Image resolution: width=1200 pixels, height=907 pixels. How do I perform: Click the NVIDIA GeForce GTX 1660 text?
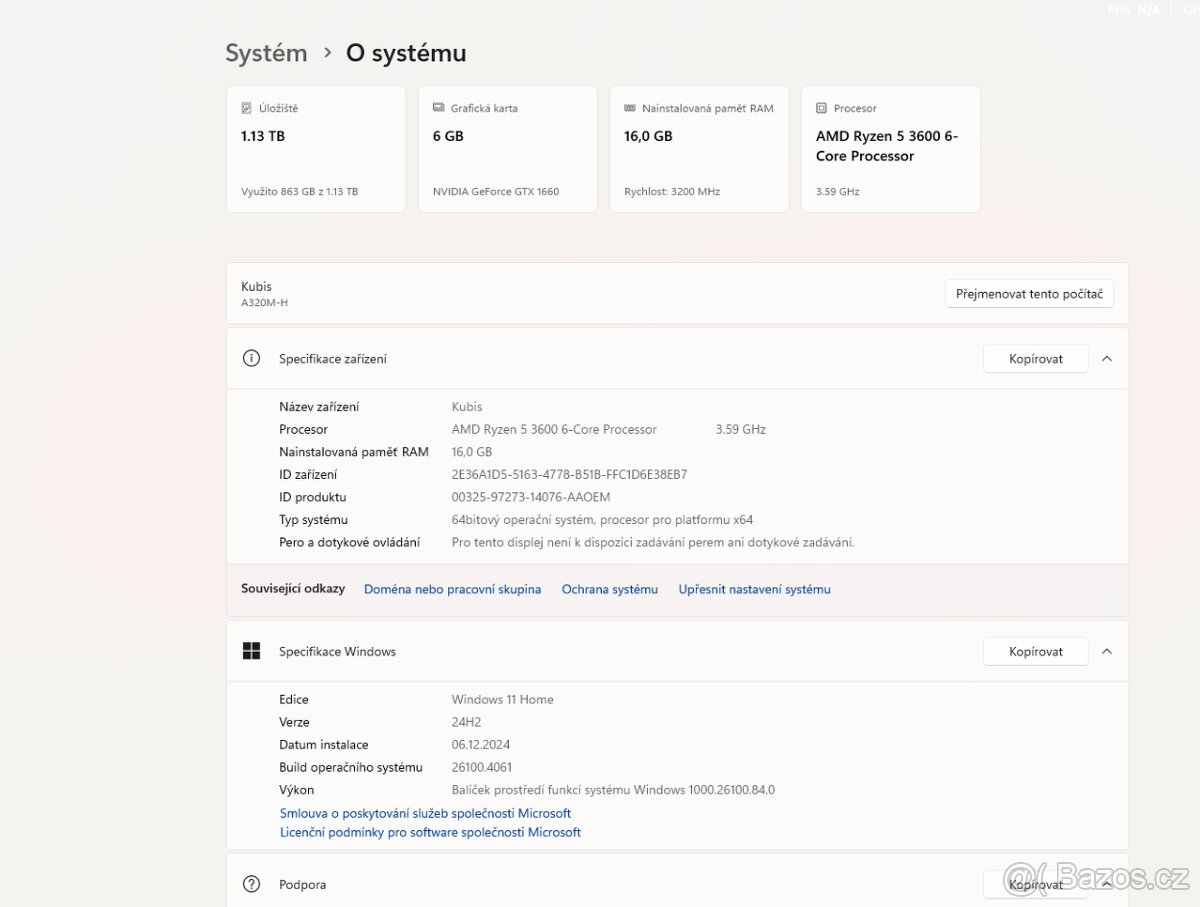click(x=496, y=191)
